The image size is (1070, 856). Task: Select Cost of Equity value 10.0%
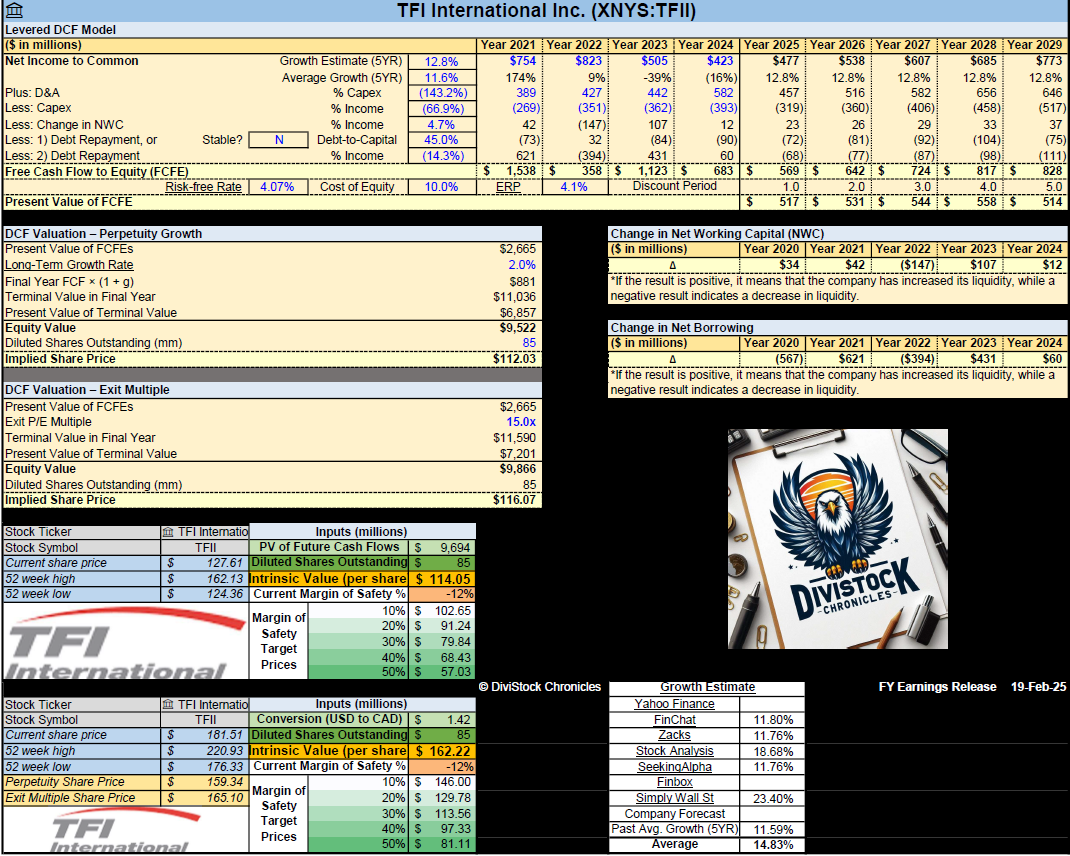coord(441,187)
